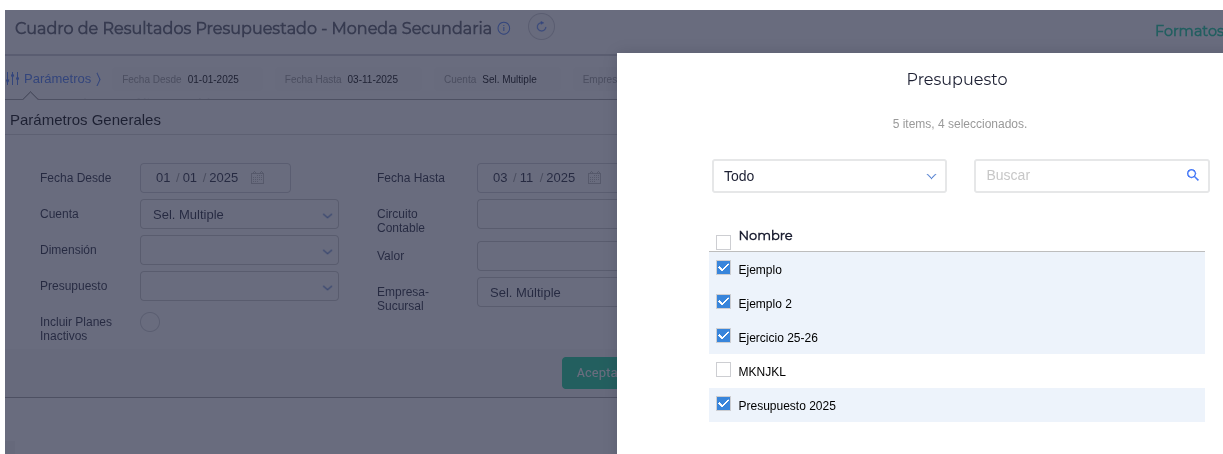
Task: Click the Buscar search input field
Action: [1080, 176]
